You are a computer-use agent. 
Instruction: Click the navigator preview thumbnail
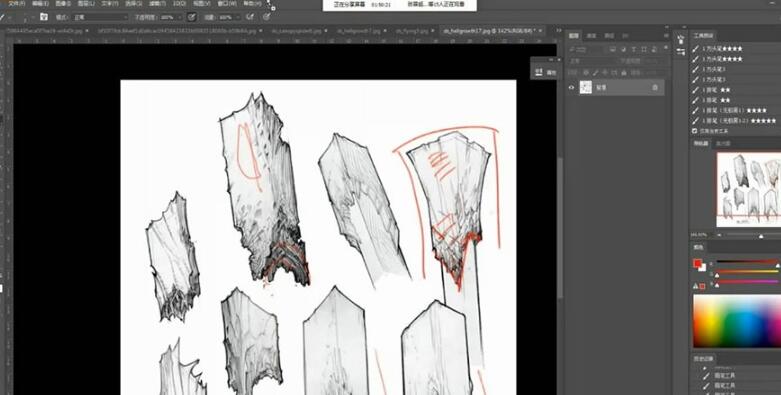click(749, 190)
